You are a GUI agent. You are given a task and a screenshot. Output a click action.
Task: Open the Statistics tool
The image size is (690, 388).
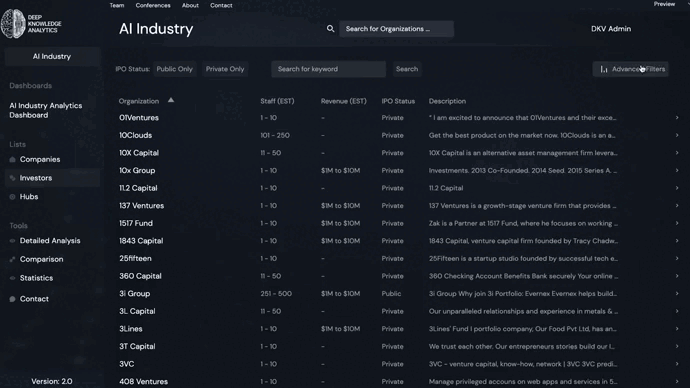(36, 278)
